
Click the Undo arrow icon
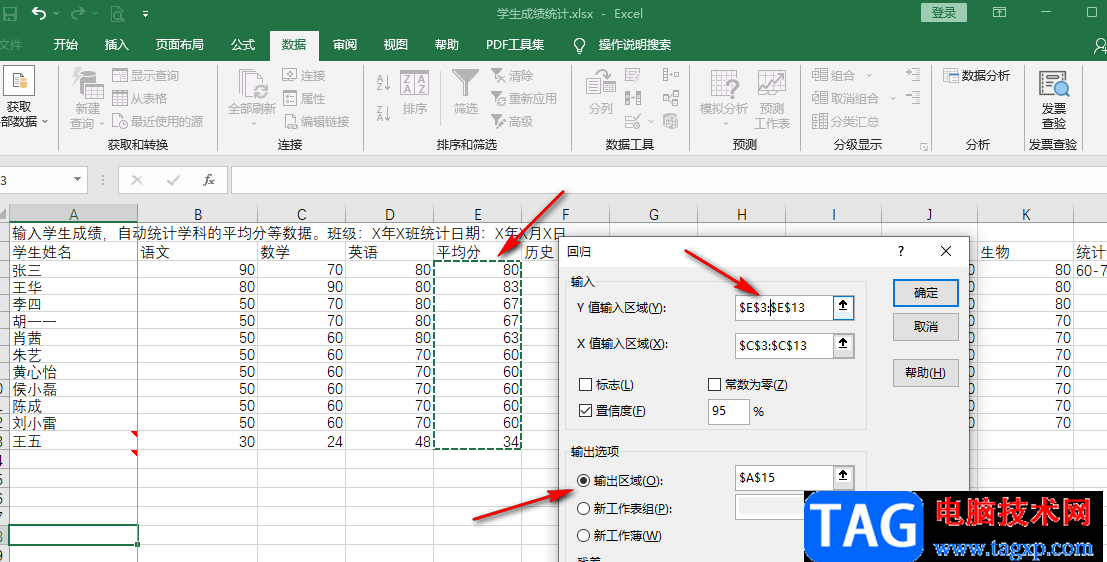40,13
